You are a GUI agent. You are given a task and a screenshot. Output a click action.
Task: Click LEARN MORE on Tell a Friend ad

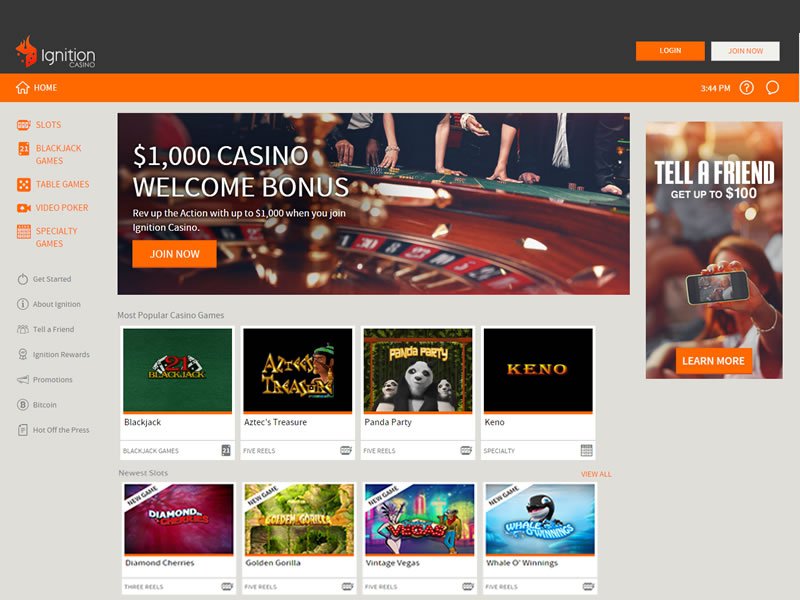point(713,361)
